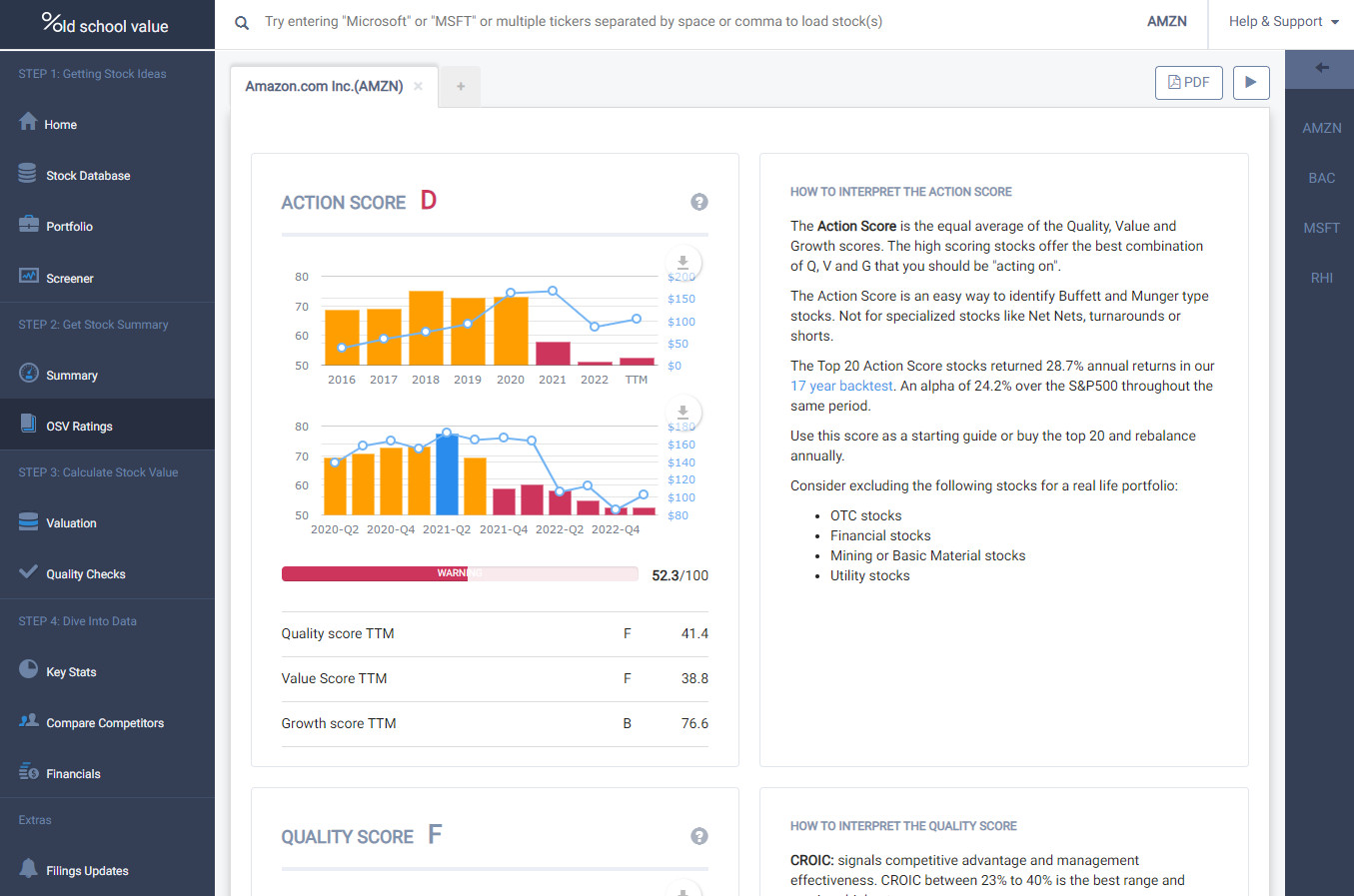Select RHI in the right ticker list

(1321, 278)
